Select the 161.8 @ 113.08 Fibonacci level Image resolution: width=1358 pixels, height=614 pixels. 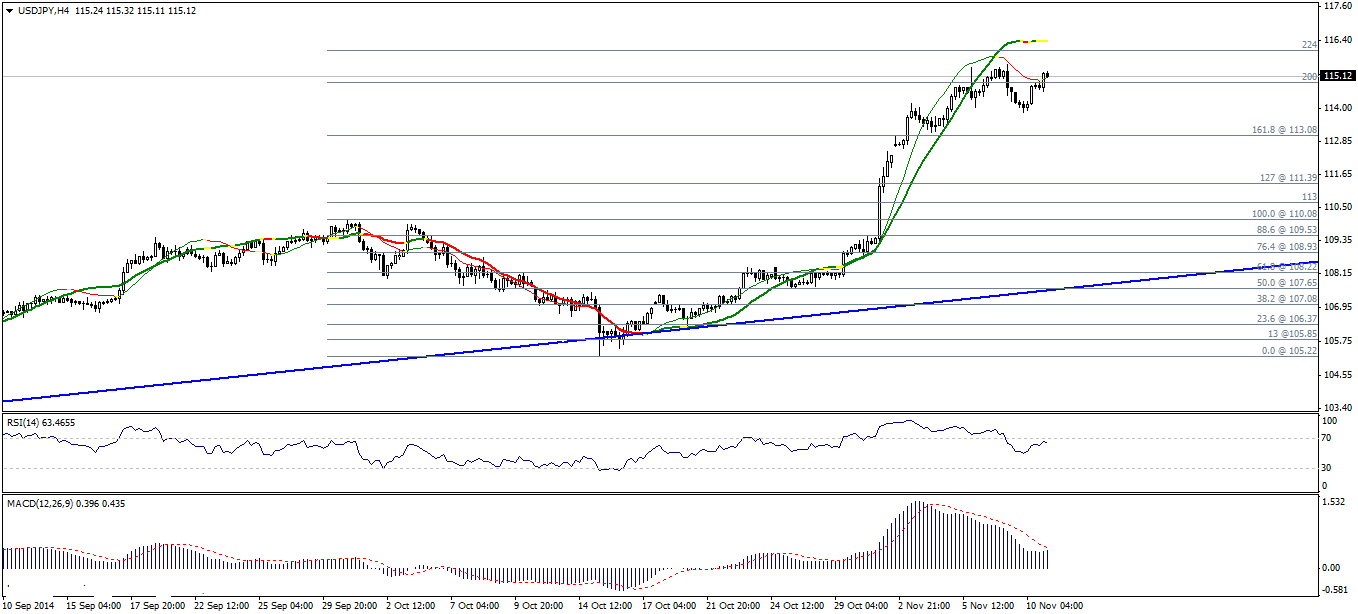pyautogui.click(x=1284, y=130)
